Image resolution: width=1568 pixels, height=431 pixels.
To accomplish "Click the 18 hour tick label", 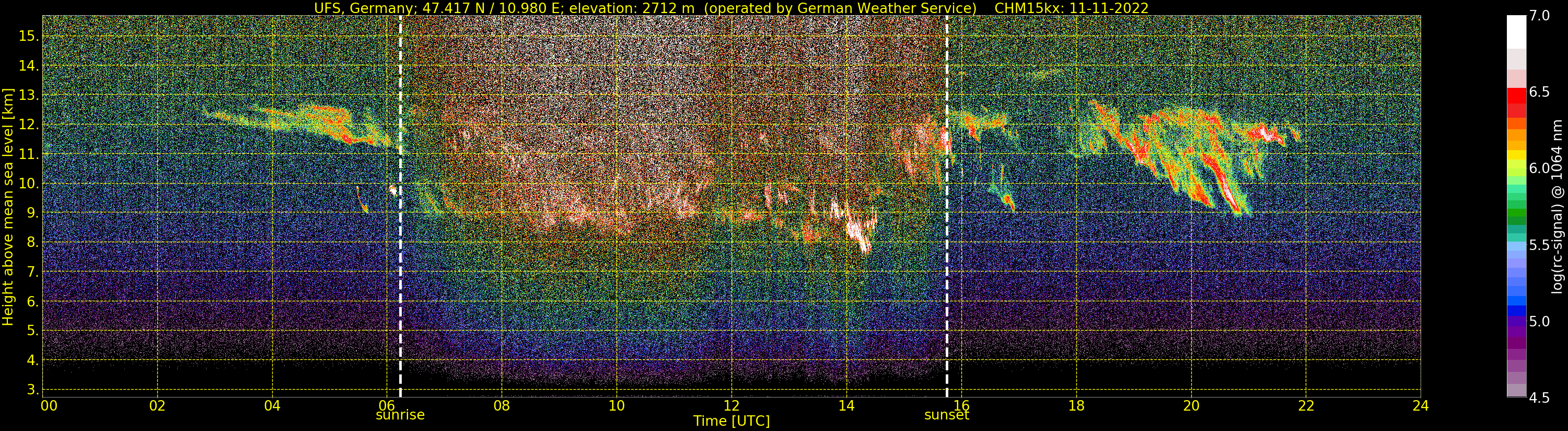I will [1076, 405].
